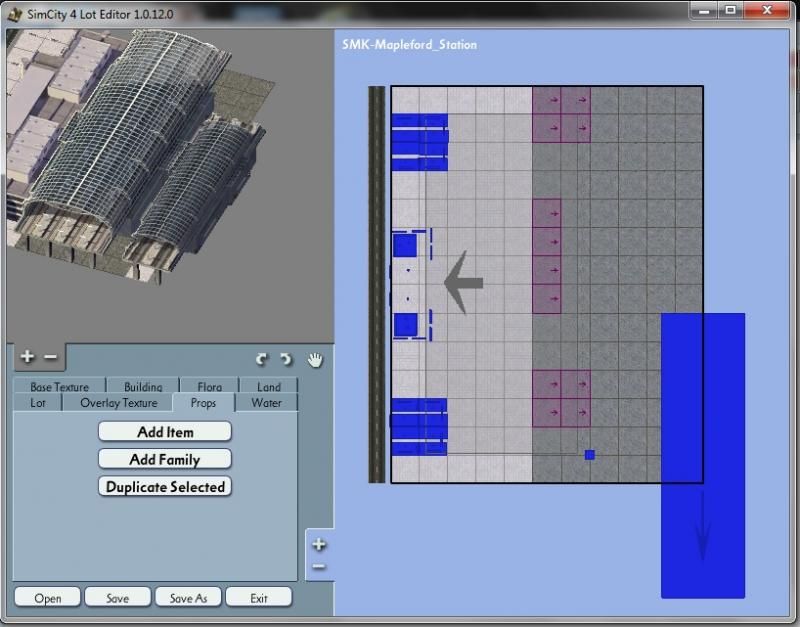Select the hand pan tool
Screen dimensions: 800x627
(315, 360)
